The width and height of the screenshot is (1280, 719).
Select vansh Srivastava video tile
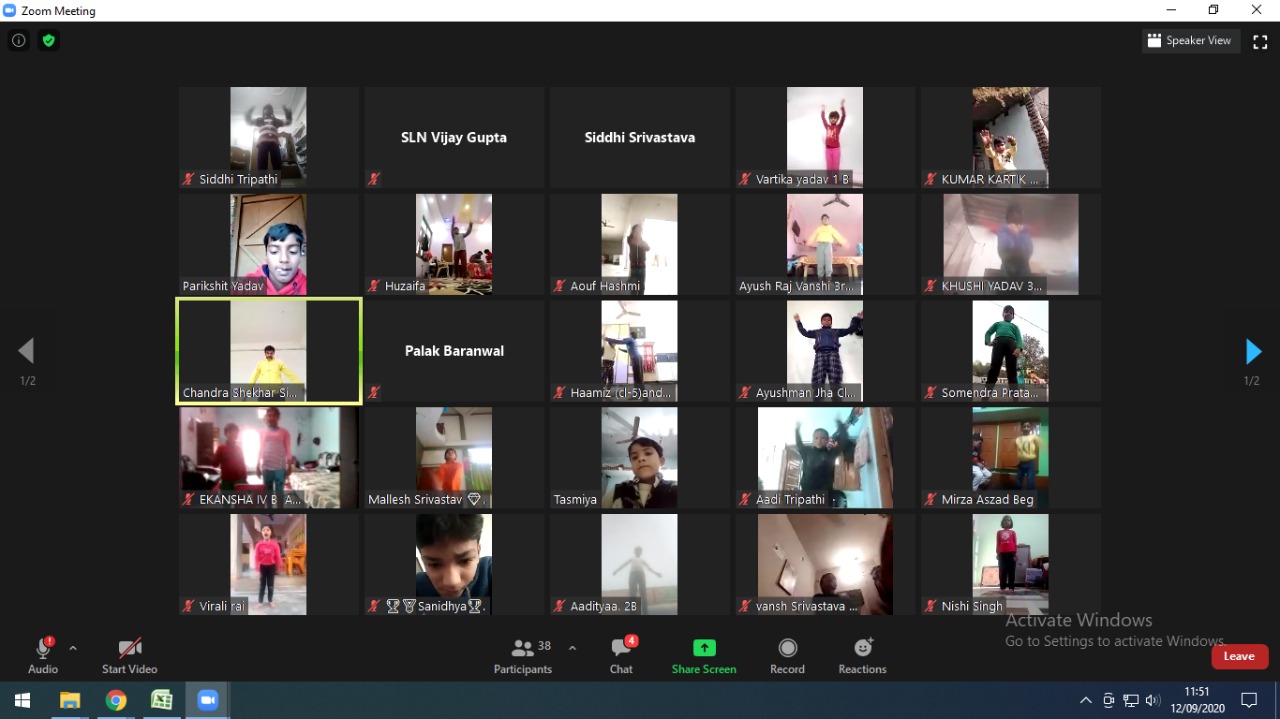tap(825, 565)
